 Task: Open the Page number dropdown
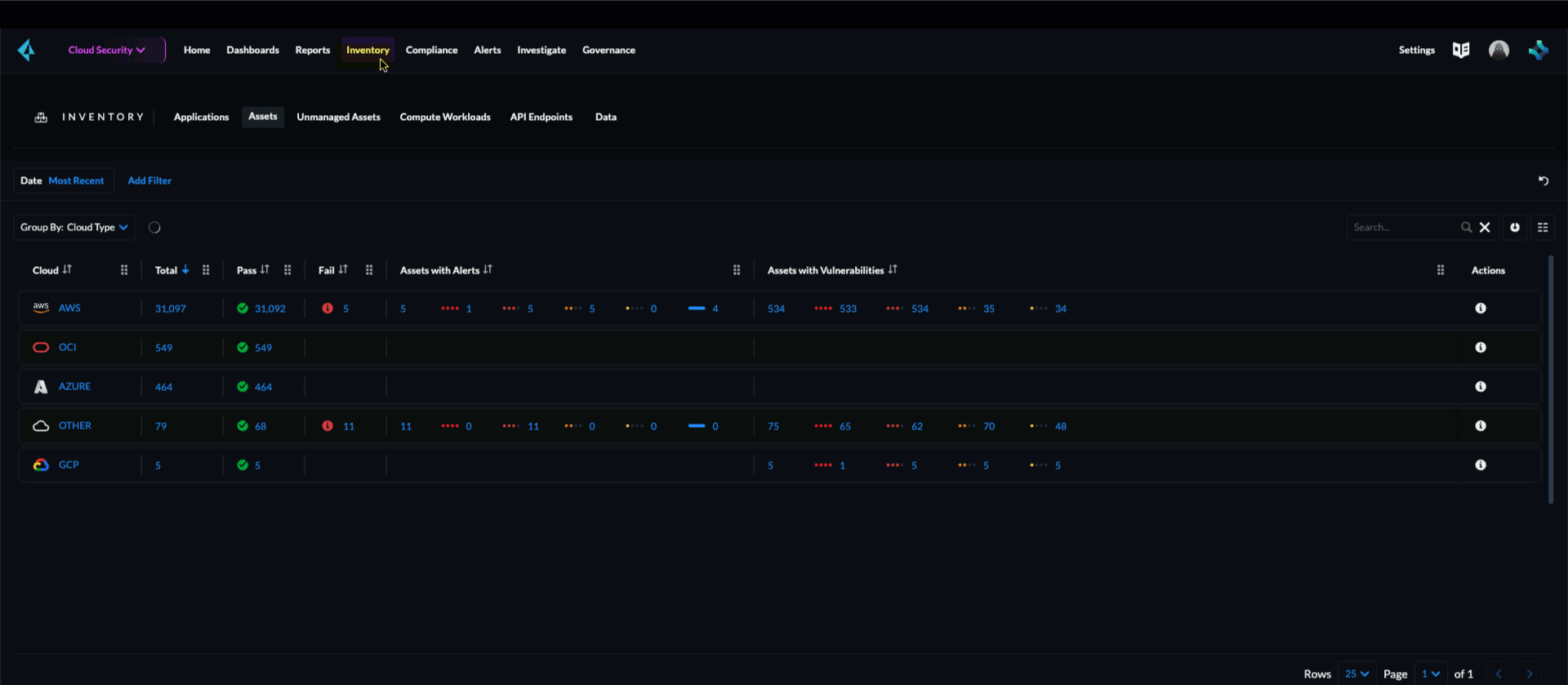[x=1431, y=674]
